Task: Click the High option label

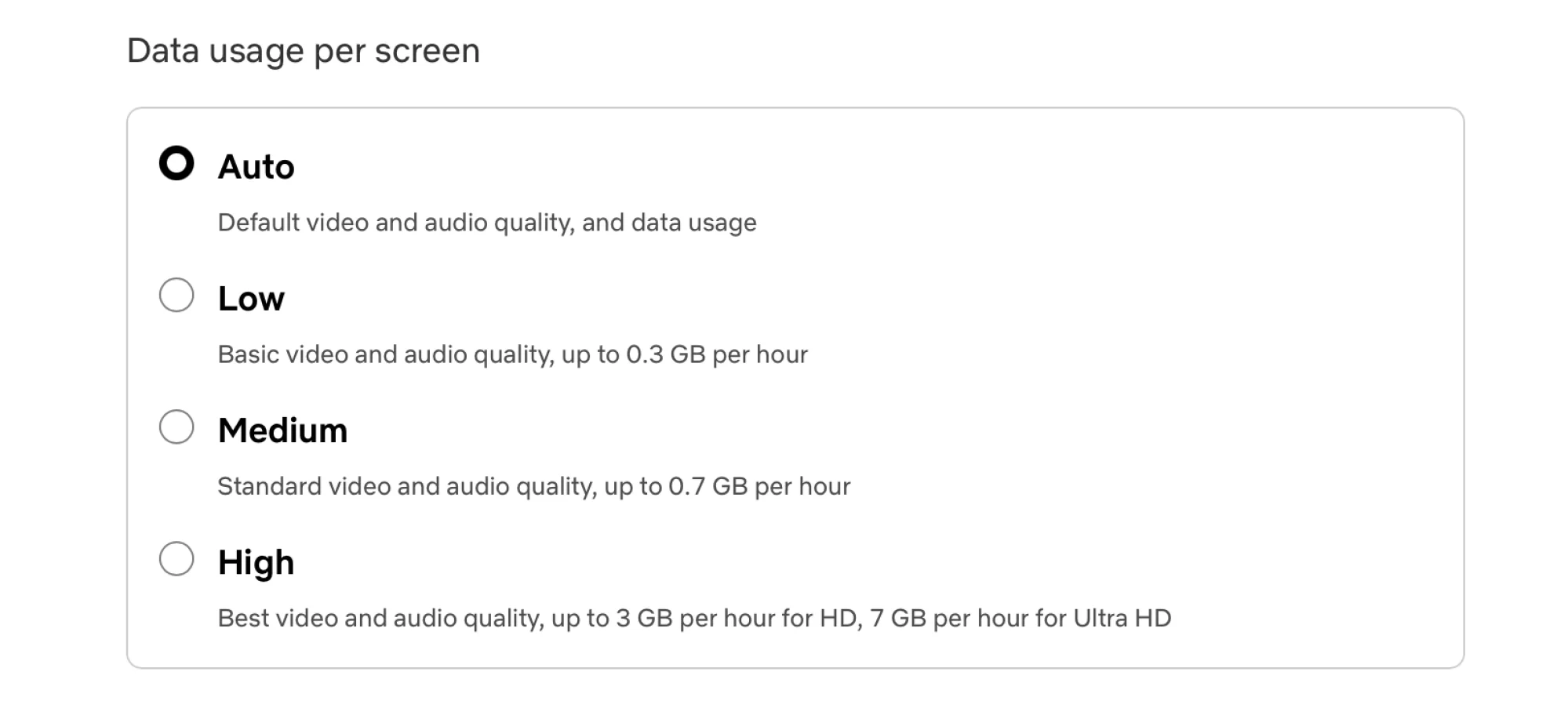Action: [255, 560]
